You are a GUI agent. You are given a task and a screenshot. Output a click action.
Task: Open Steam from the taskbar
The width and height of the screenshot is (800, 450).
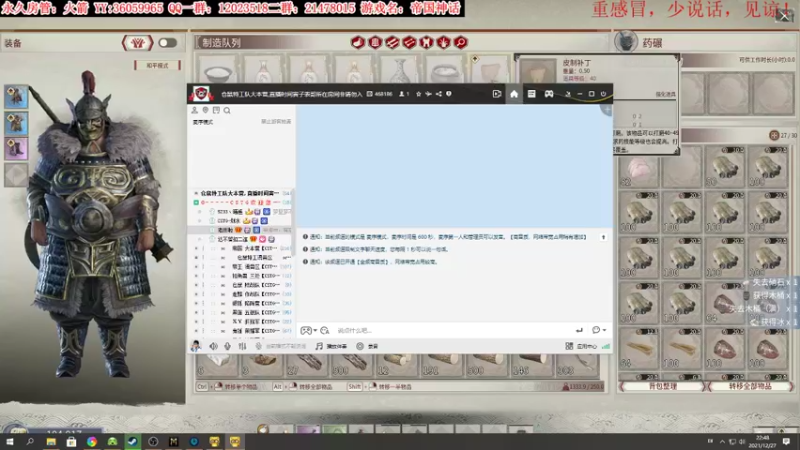coord(132,441)
